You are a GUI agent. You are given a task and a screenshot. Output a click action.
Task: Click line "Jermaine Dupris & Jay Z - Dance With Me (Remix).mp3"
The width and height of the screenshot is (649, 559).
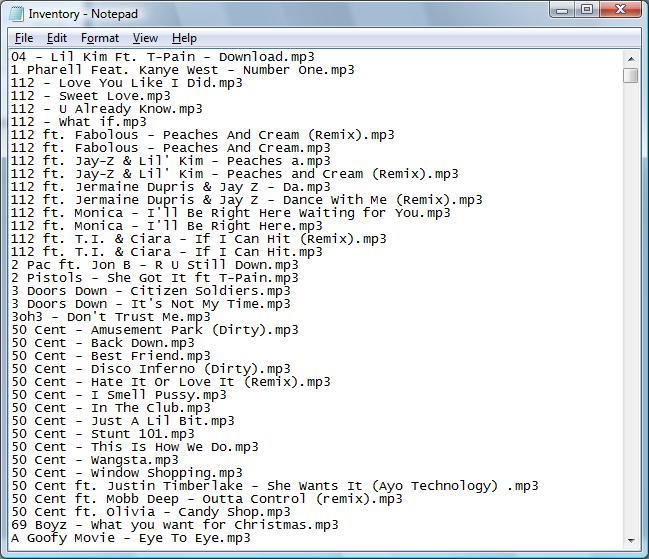point(279,200)
